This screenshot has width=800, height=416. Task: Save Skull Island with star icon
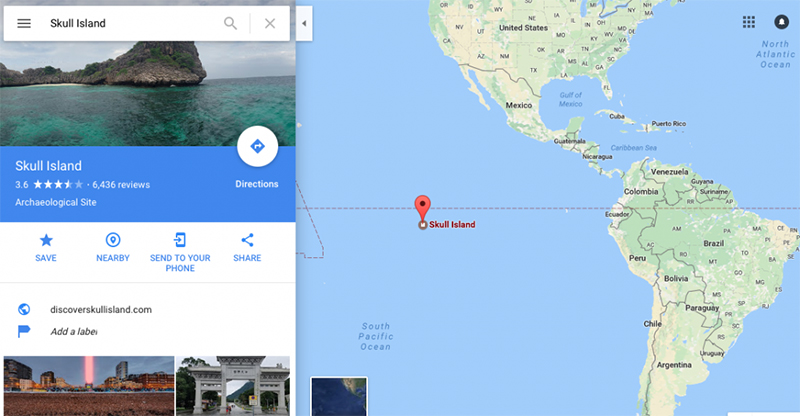tap(46, 248)
